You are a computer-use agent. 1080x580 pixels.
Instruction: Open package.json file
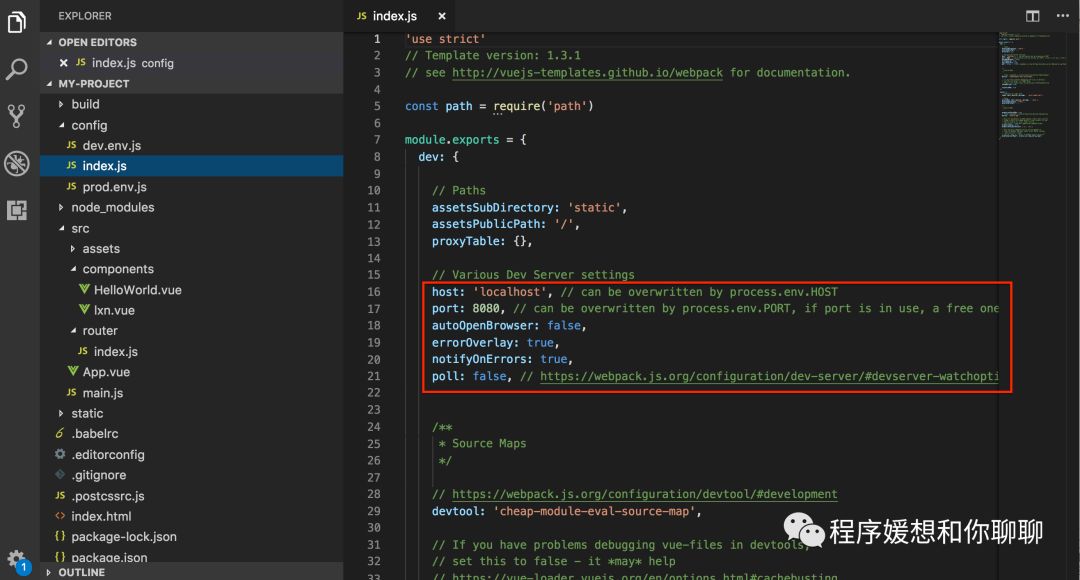(x=110, y=557)
